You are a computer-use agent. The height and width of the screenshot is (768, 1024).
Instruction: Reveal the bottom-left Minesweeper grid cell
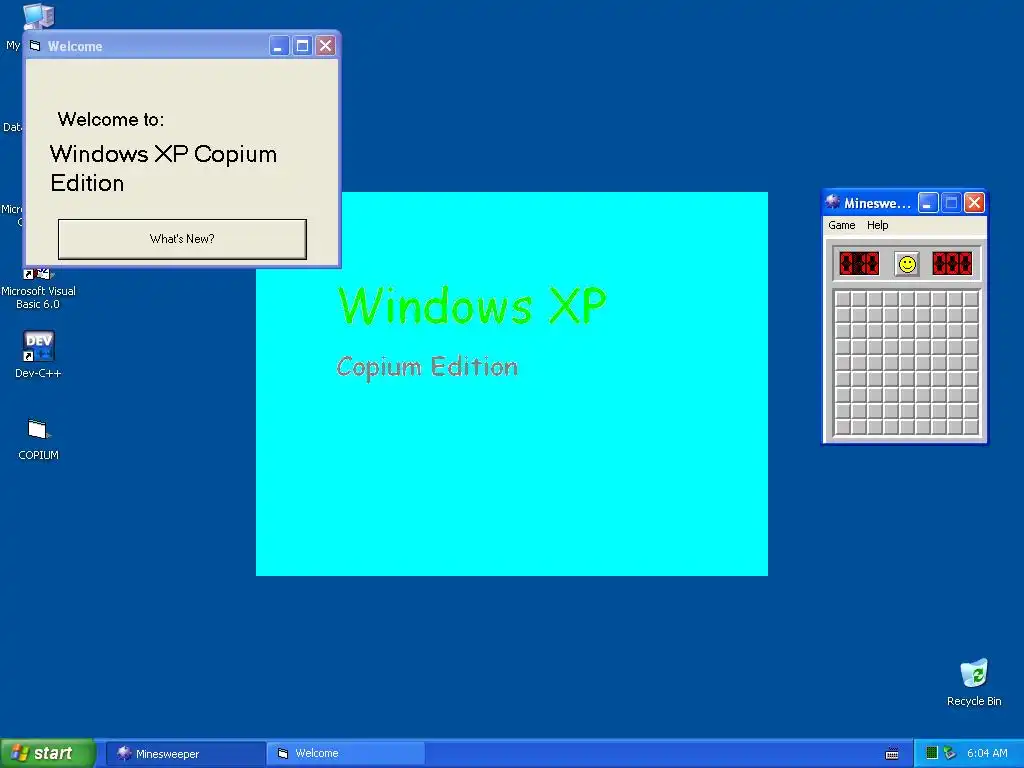842,428
